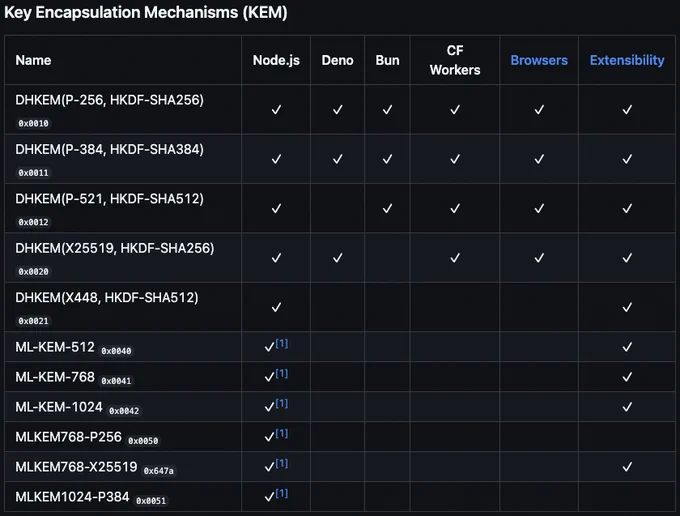
Task: Click the 0x0042 code badge
Action: (x=124, y=411)
